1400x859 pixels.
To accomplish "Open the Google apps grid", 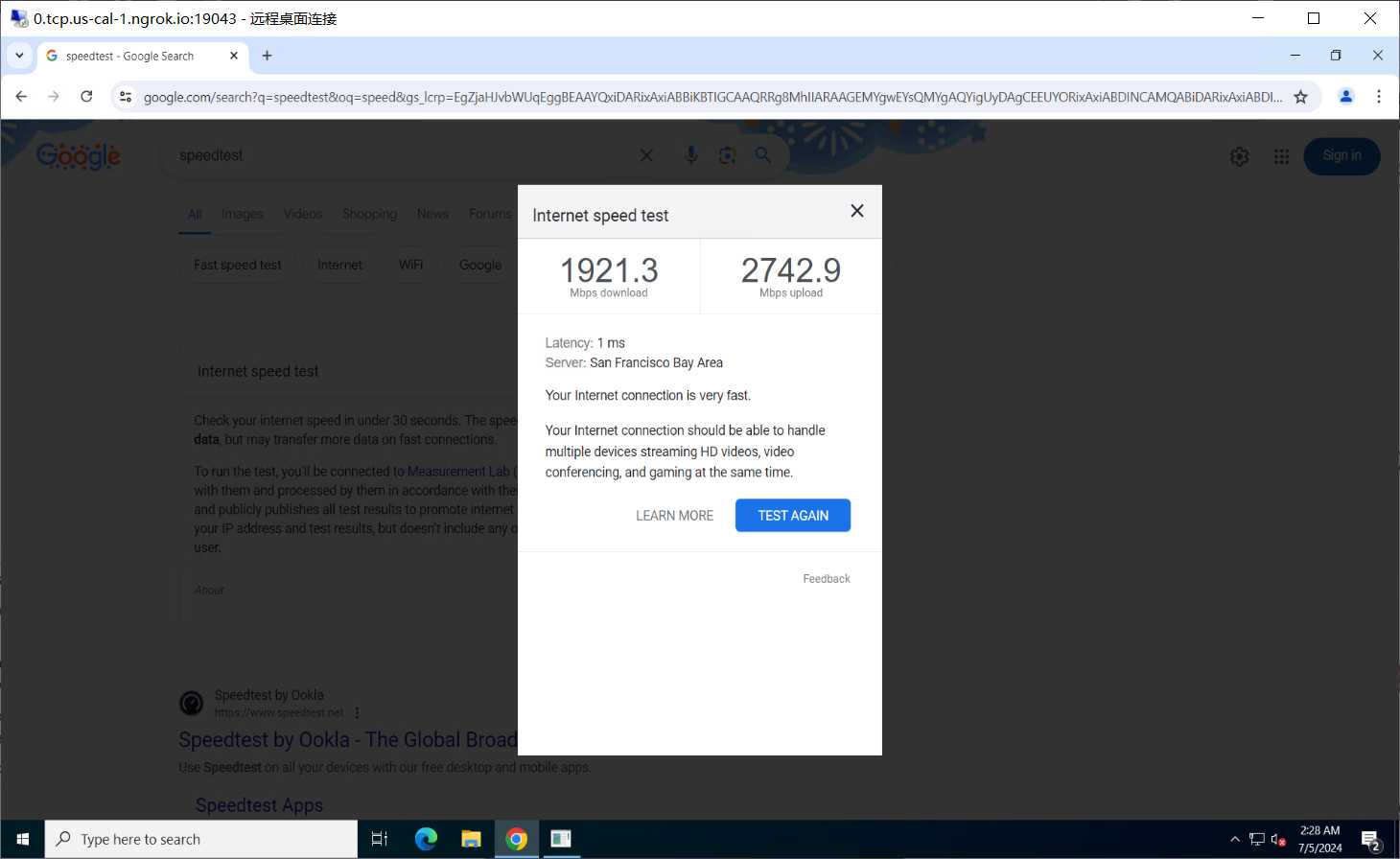I will (1281, 156).
